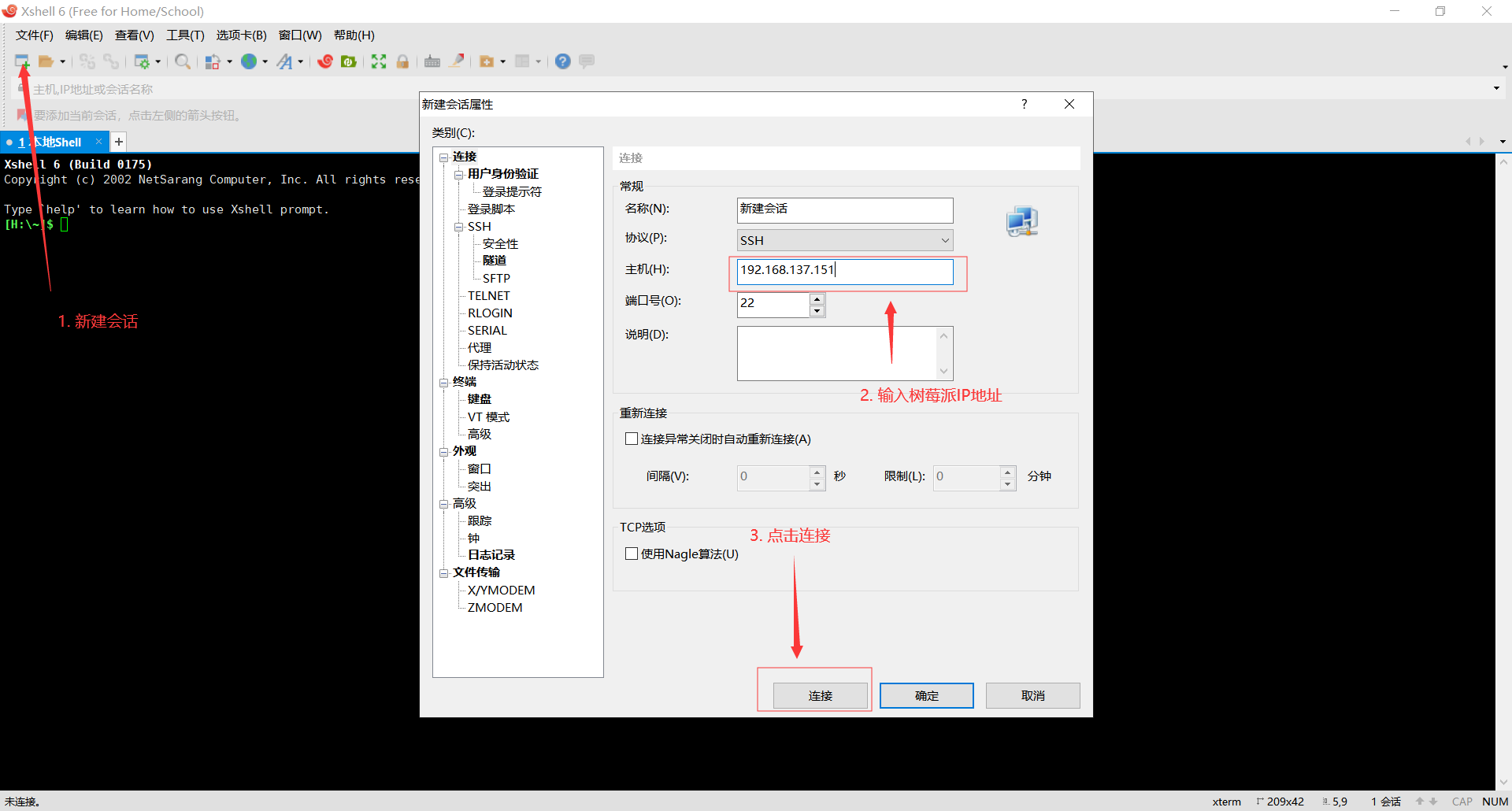Screen dimensions: 1512x811
Task: Open the 选项卡(B) menu
Action: point(241,35)
